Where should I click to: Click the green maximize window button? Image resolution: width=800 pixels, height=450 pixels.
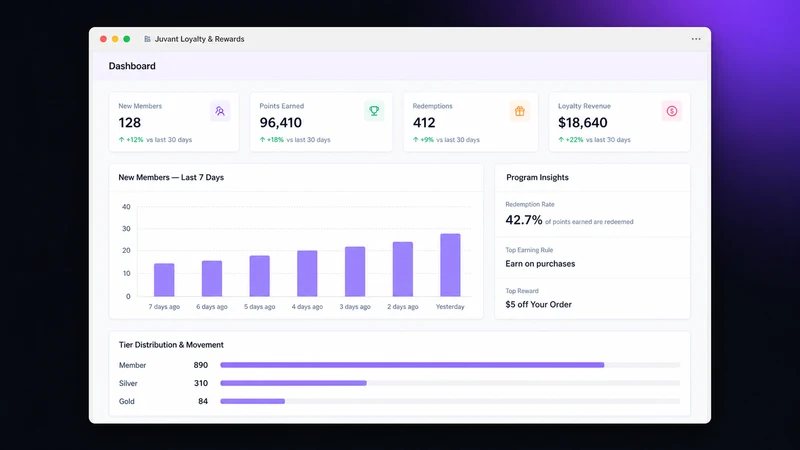coord(127,39)
